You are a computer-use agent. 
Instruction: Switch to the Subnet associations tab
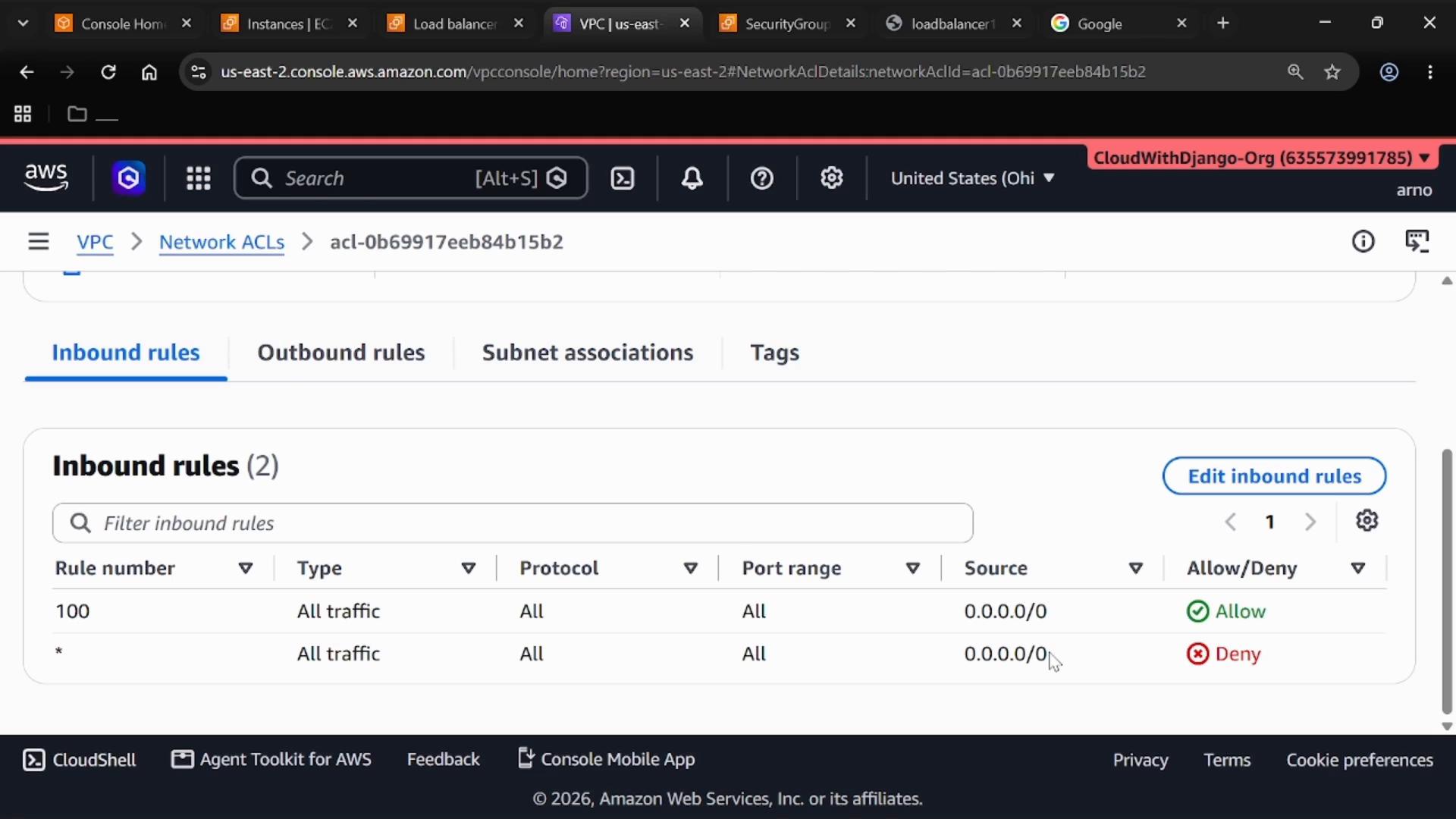588,353
